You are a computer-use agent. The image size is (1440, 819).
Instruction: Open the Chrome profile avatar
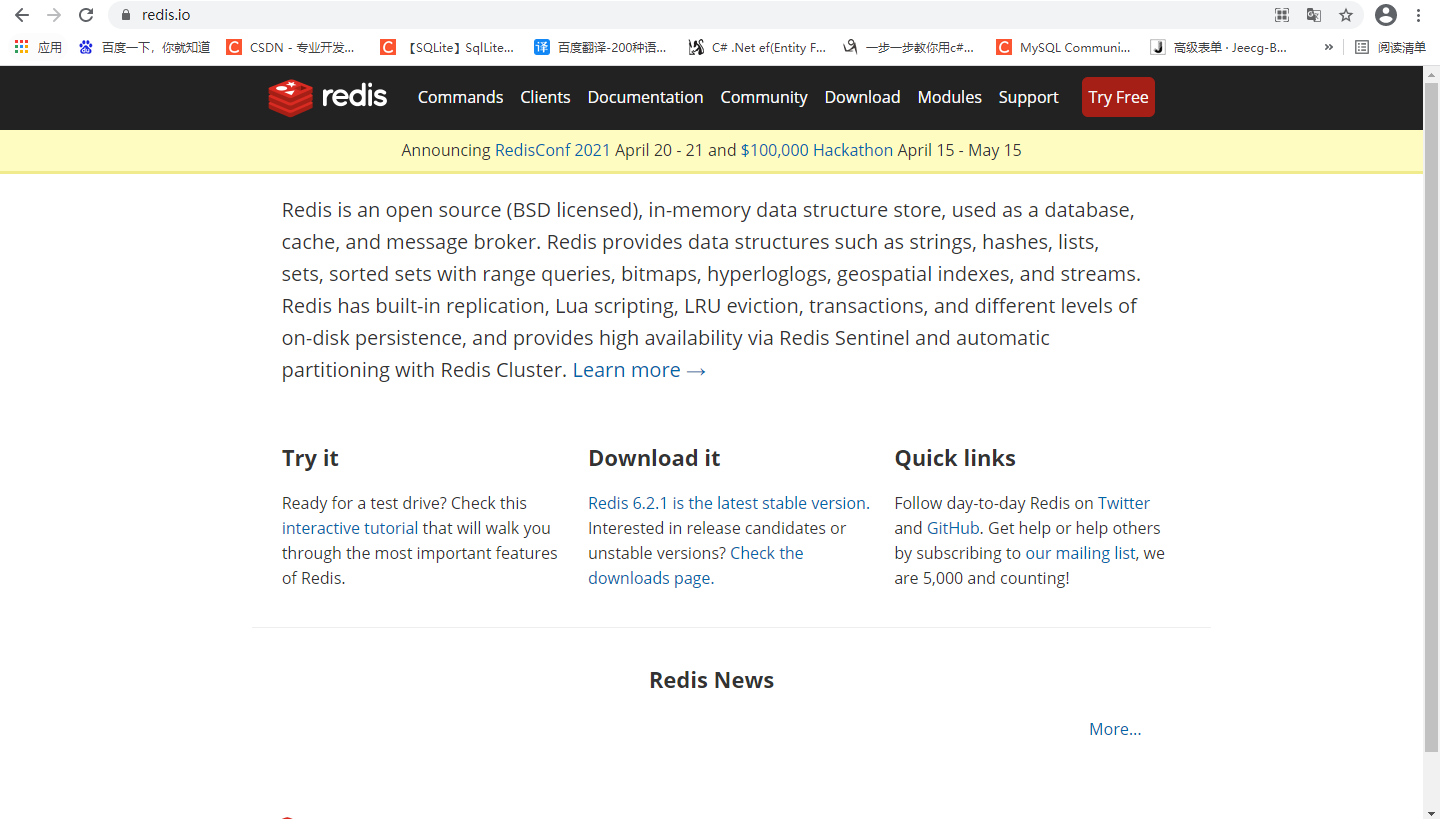(1386, 15)
